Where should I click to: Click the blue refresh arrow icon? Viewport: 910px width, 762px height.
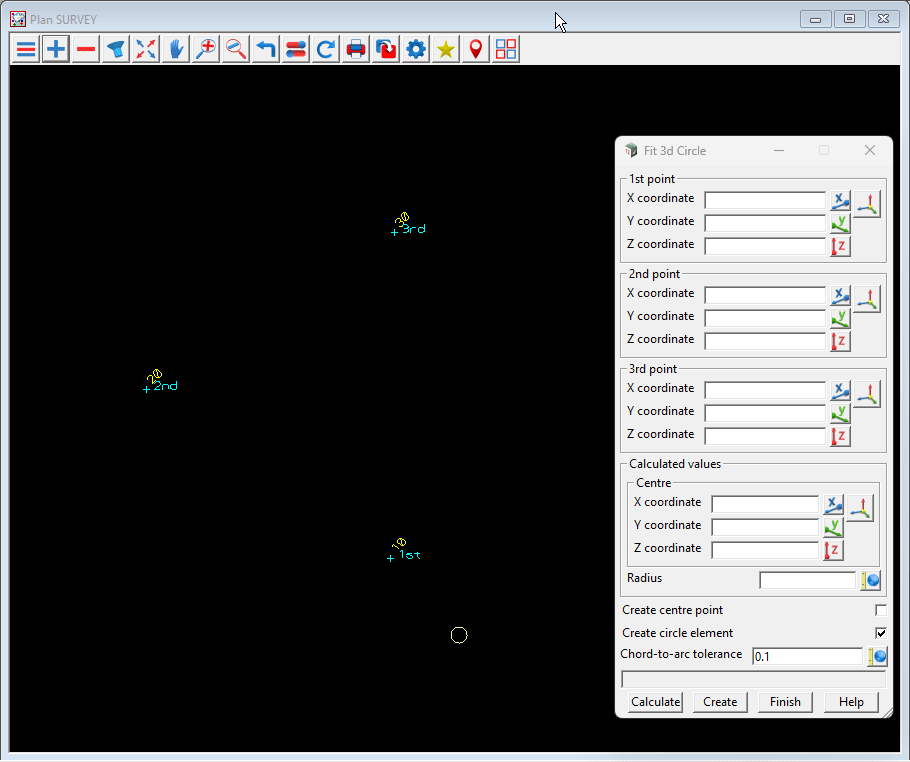[326, 49]
